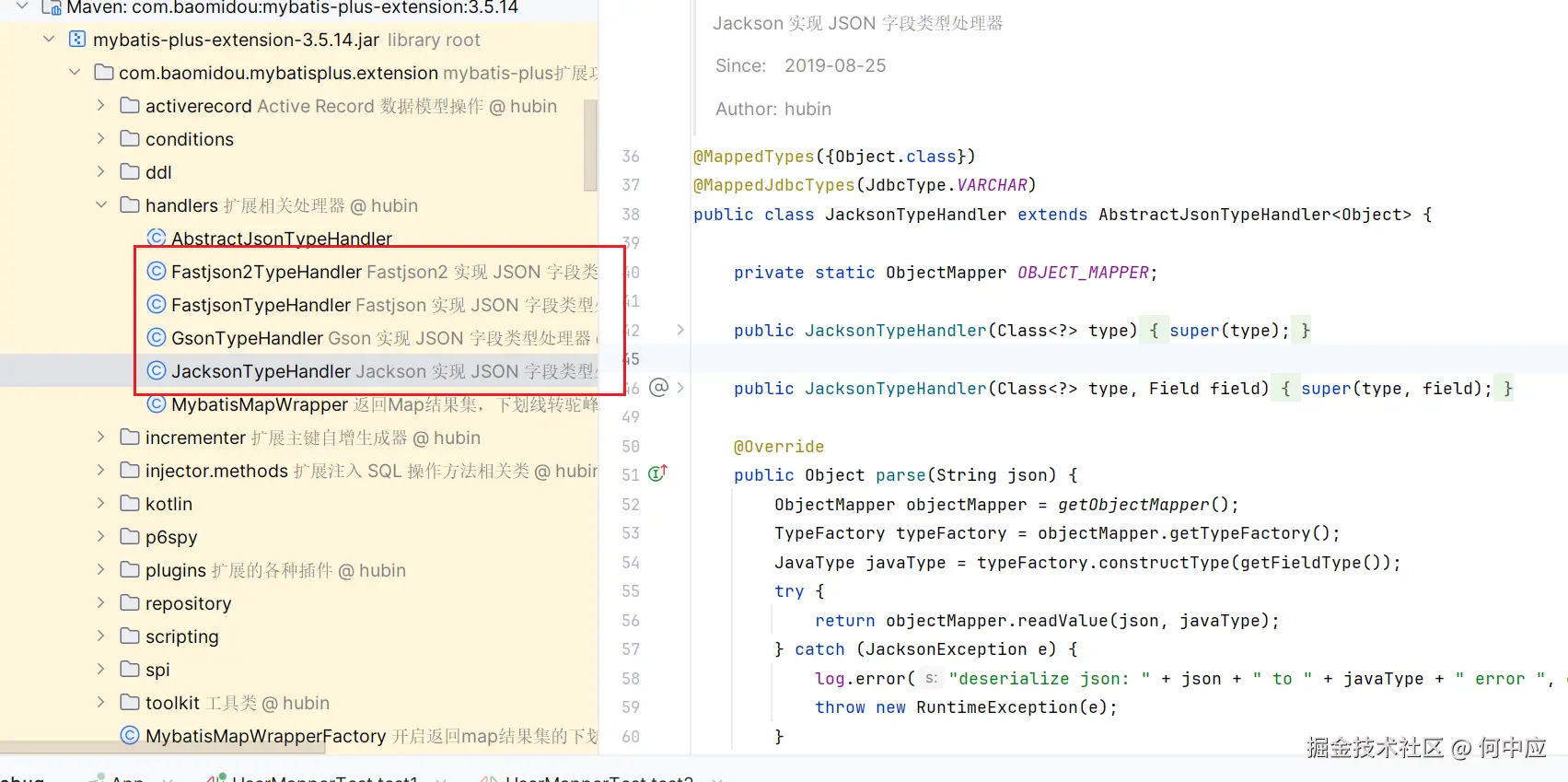The image size is (1568, 782).
Task: Click the parse method name
Action: click(900, 475)
